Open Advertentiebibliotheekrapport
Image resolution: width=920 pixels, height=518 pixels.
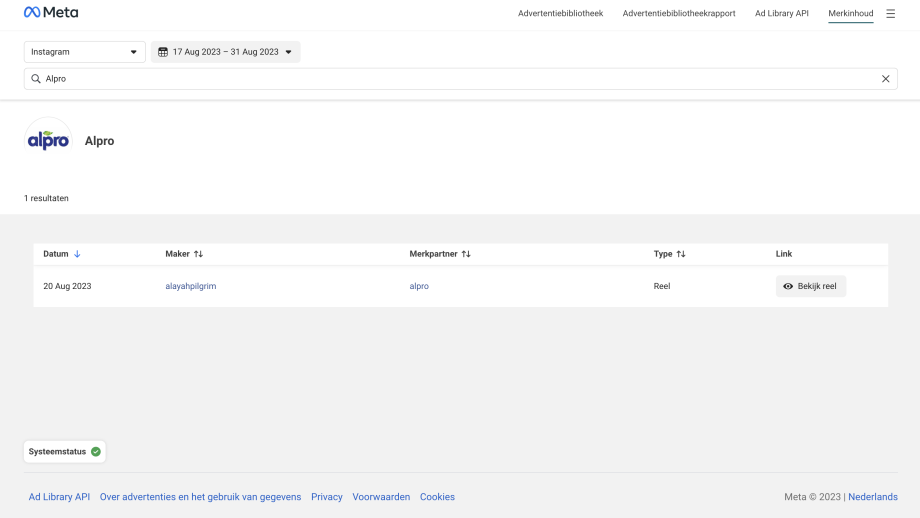(679, 13)
